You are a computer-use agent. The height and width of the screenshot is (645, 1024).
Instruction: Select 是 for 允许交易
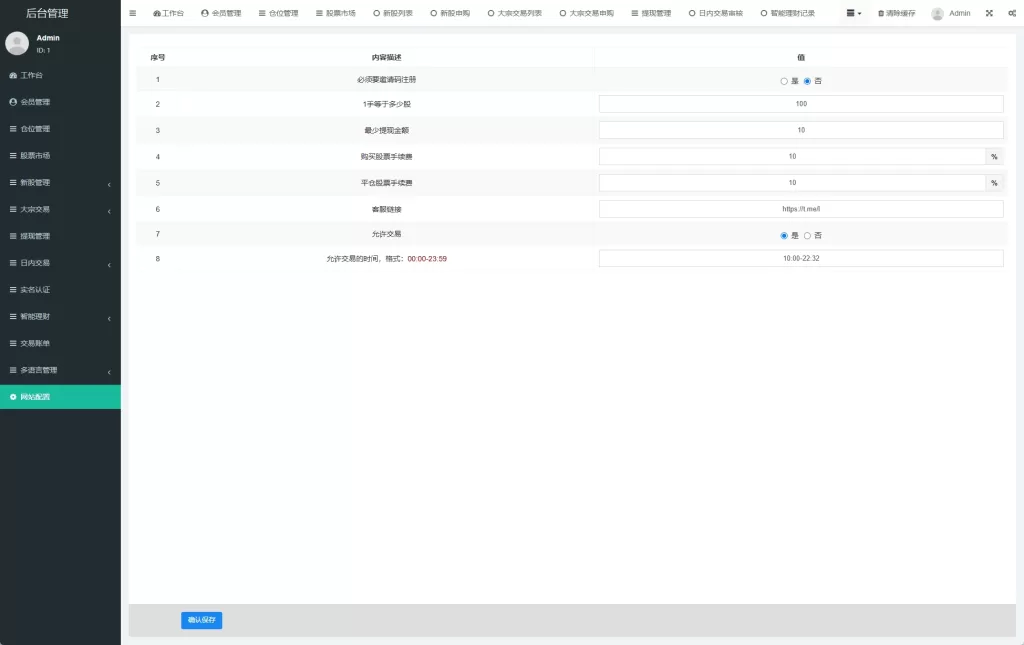pos(784,236)
